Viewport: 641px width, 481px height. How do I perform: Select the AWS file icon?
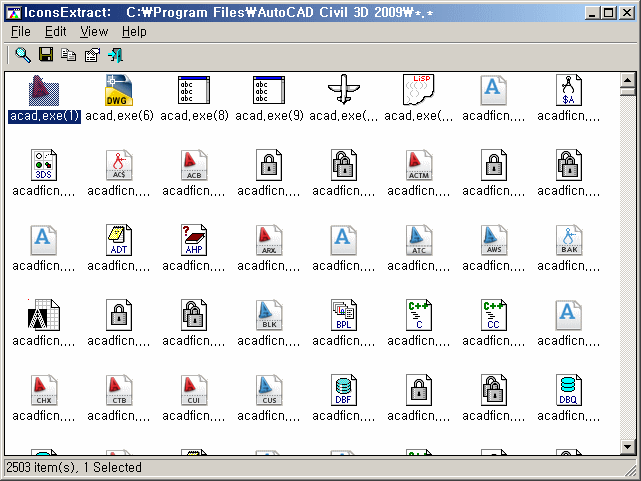point(494,240)
